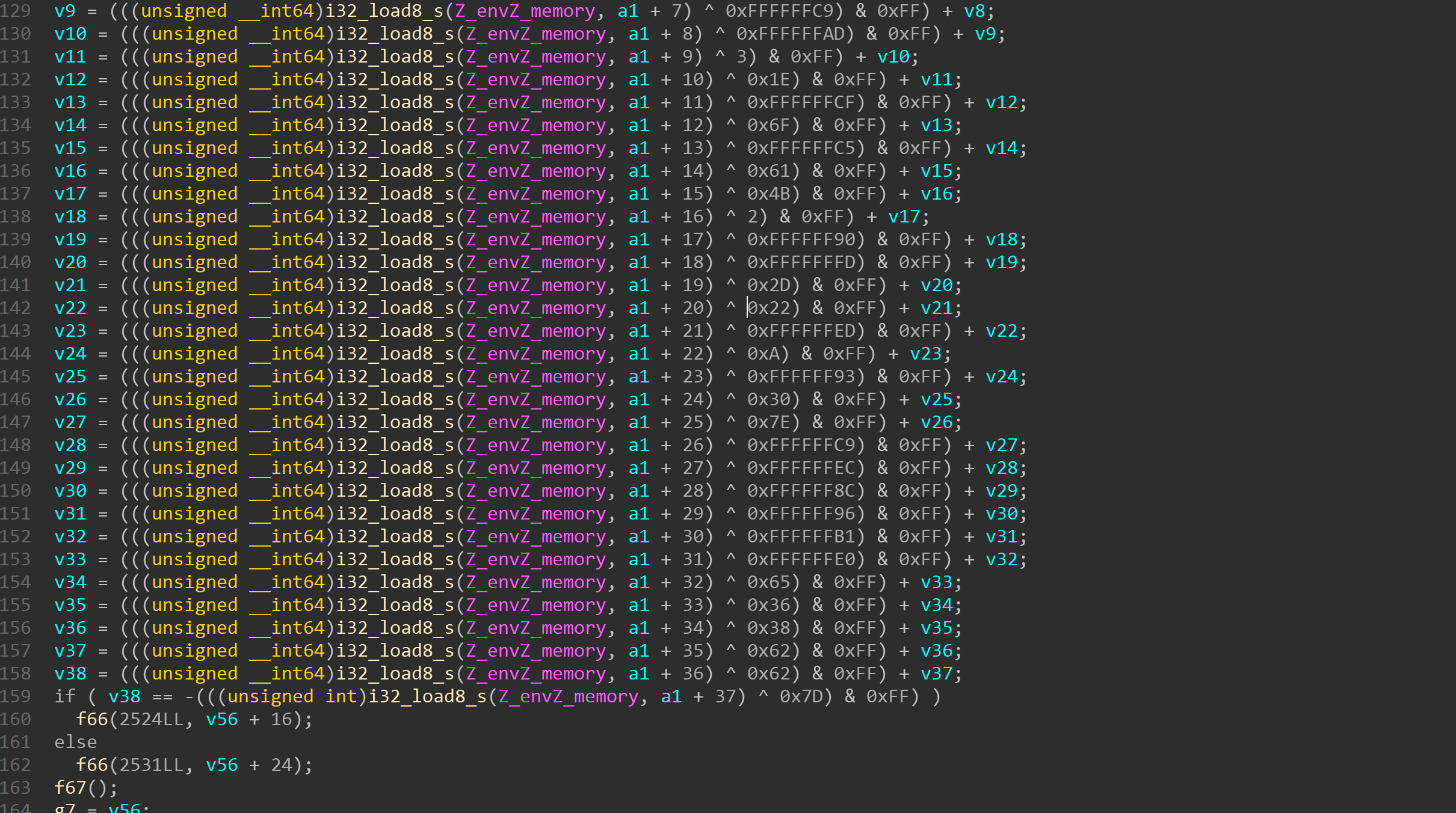Click Z_envZ_memory on line 130
This screenshot has width=1456, height=813.
tap(535, 34)
